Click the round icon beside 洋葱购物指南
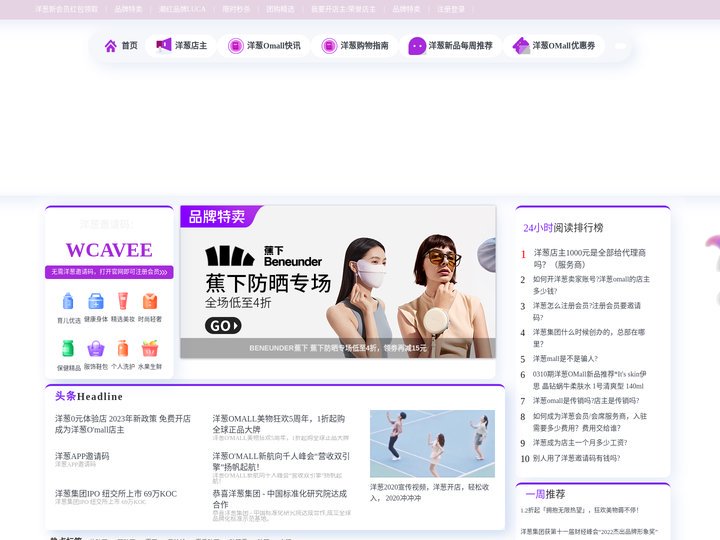Image resolution: width=720 pixels, height=540 pixels. coord(329,46)
